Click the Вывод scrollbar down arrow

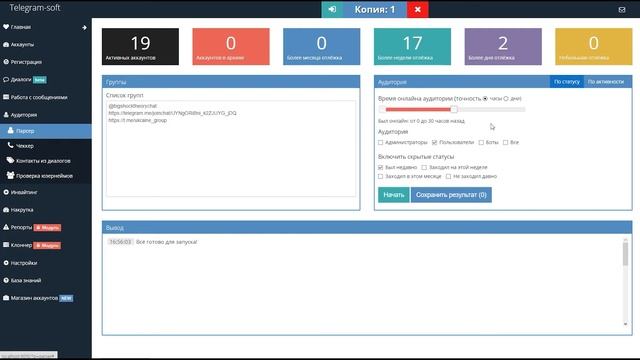625,324
